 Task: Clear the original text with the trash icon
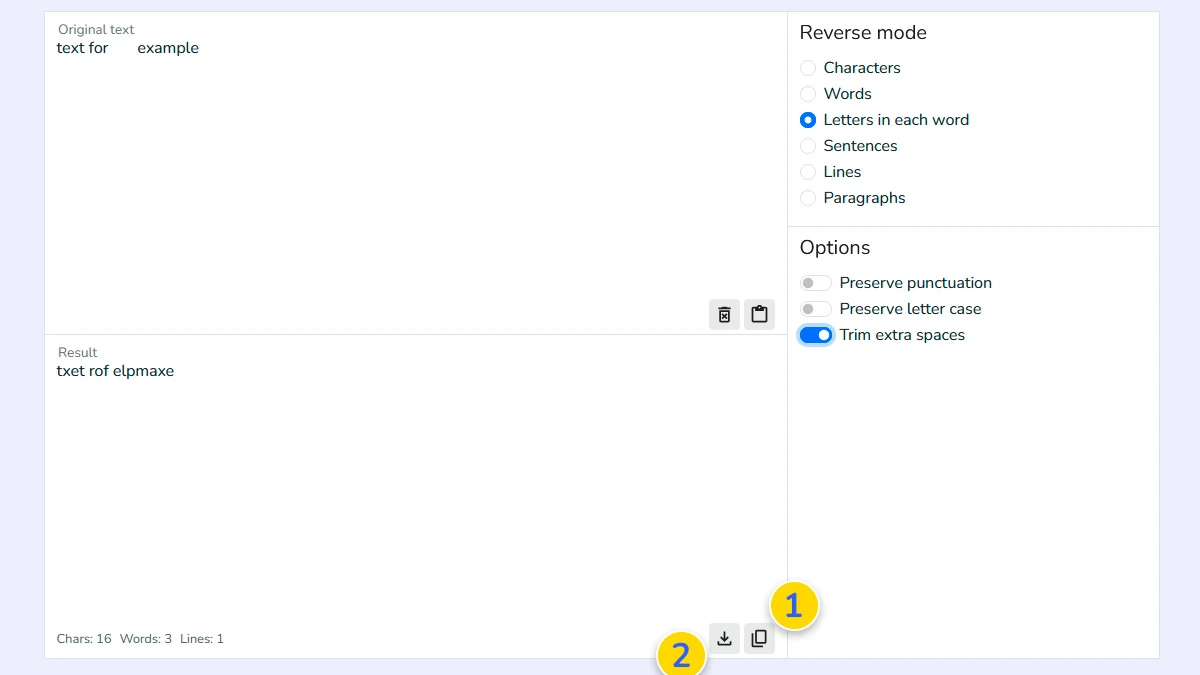point(724,314)
